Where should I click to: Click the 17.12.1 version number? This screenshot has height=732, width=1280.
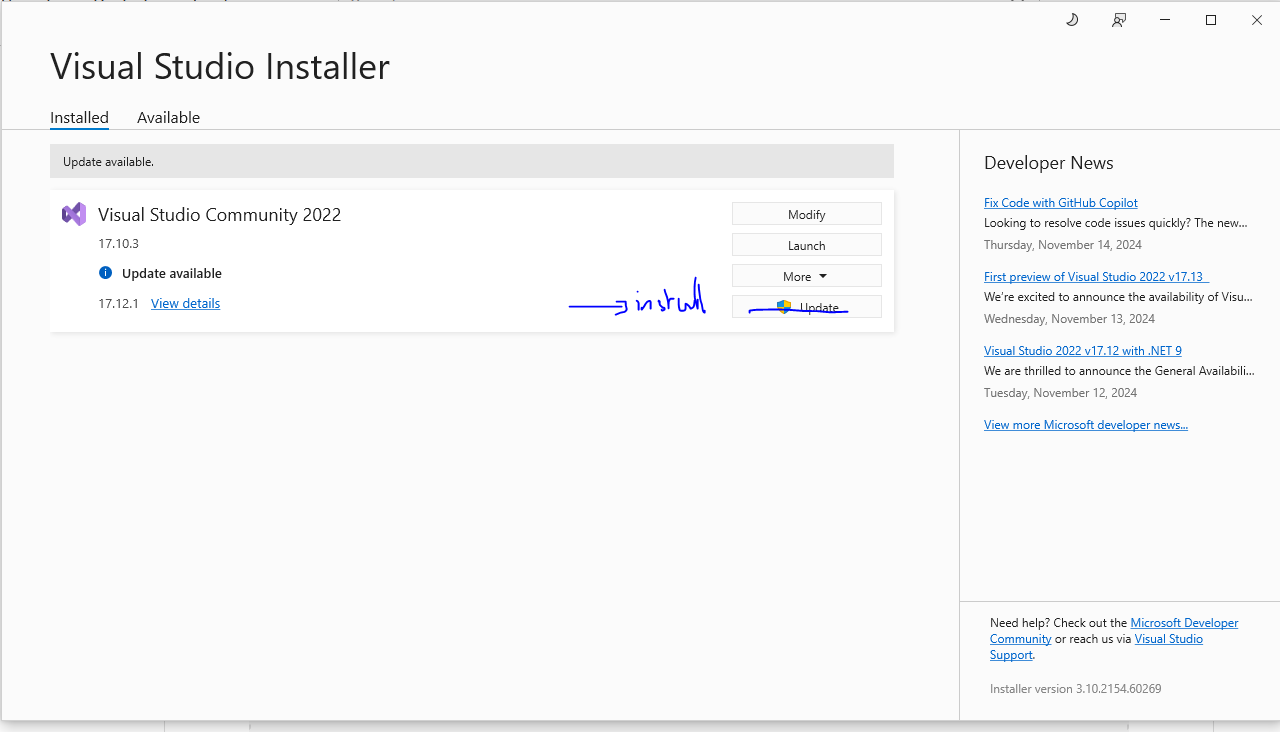tap(118, 303)
